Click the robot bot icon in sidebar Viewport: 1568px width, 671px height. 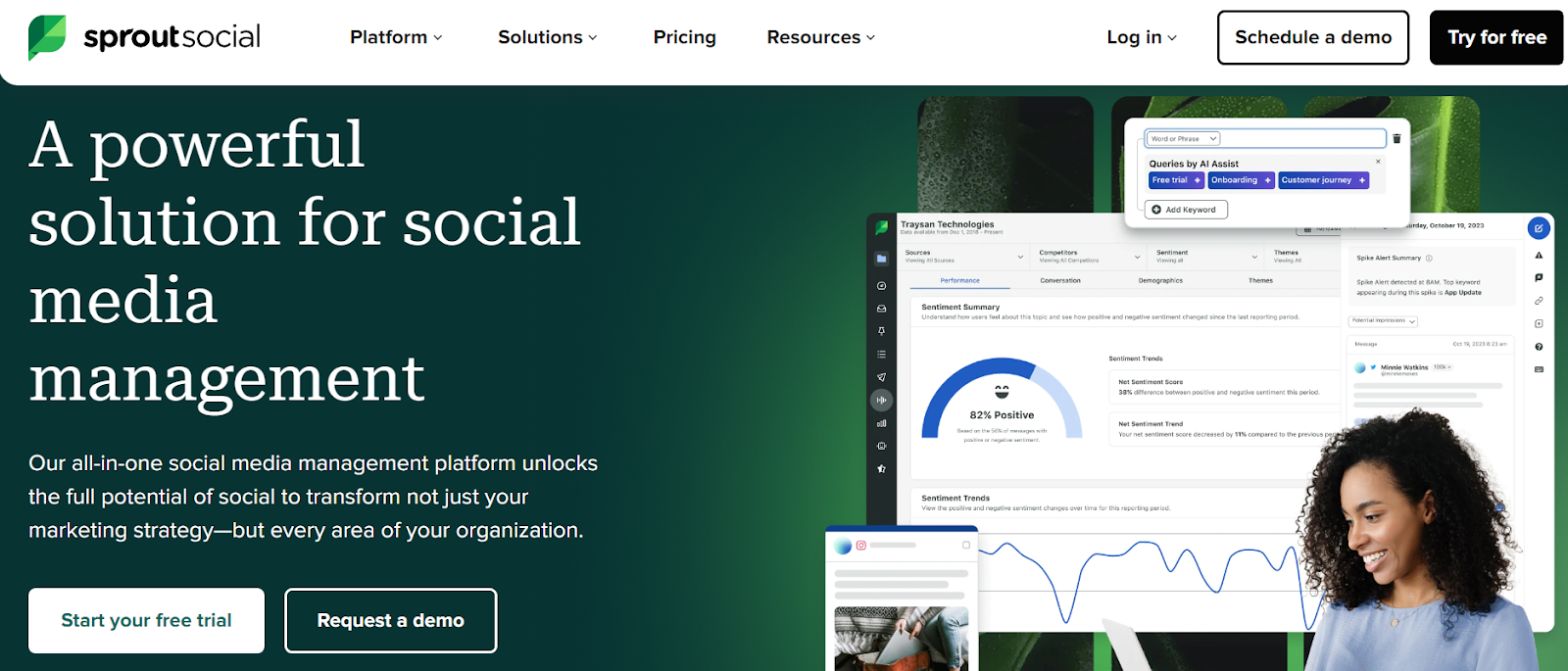tap(881, 446)
